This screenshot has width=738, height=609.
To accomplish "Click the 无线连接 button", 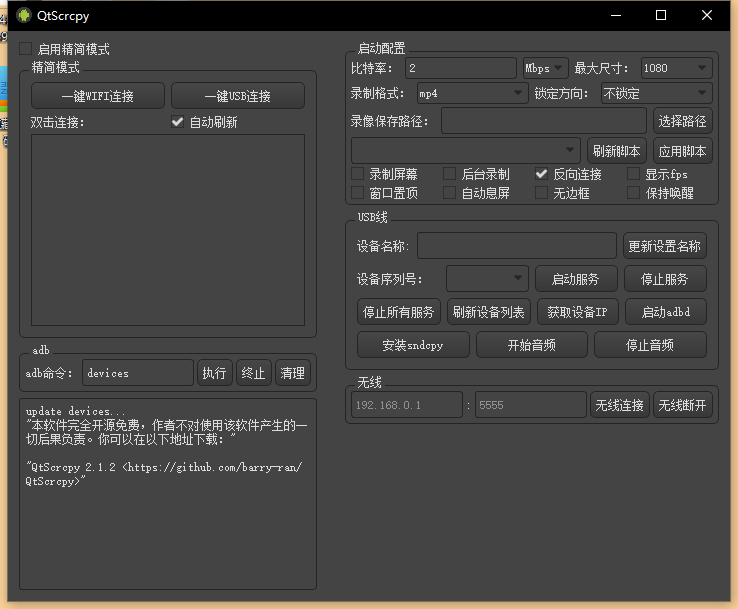I will (620, 405).
